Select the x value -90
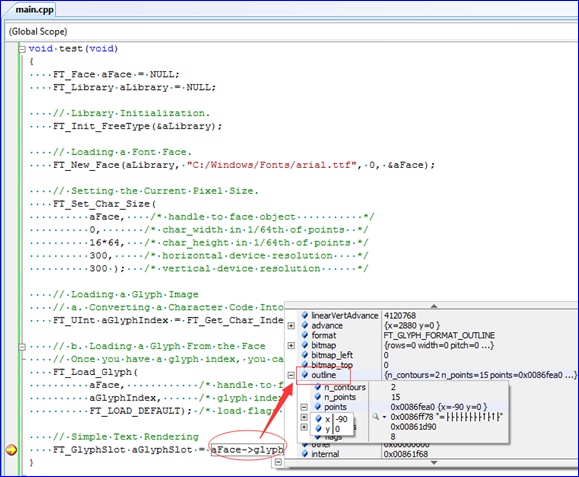579x477 pixels. (342, 419)
